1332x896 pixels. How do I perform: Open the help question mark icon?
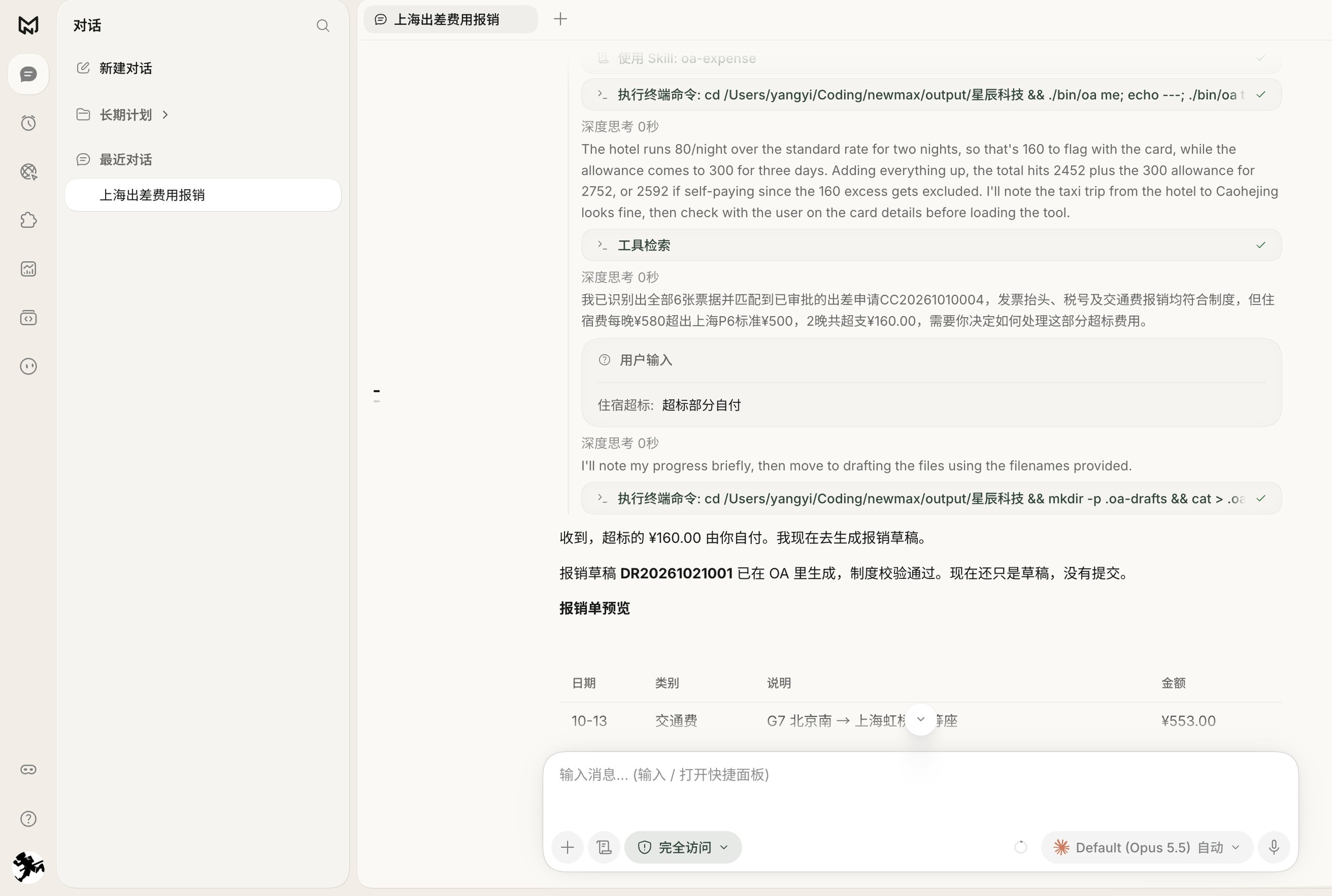pyautogui.click(x=28, y=819)
